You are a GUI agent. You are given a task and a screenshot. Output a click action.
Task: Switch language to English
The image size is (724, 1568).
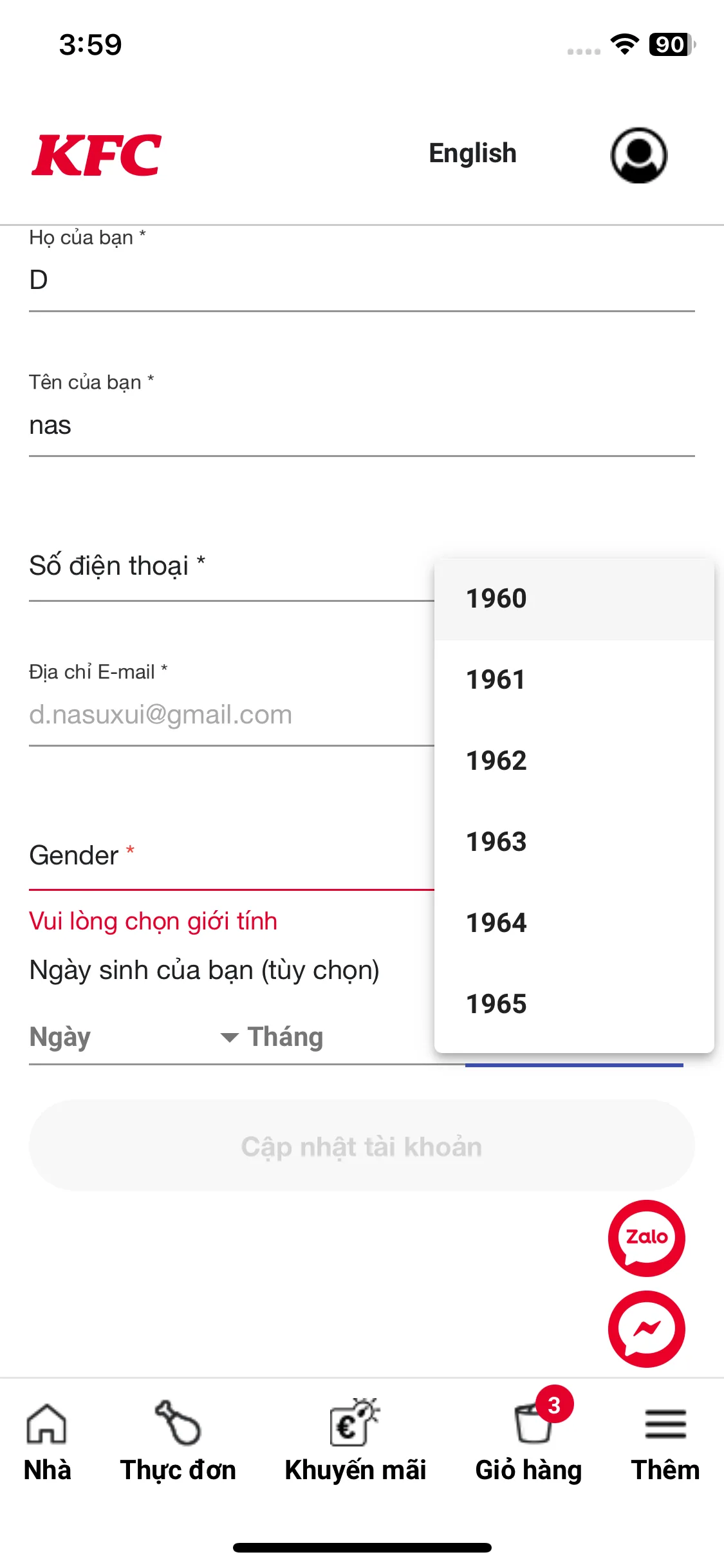coord(472,154)
